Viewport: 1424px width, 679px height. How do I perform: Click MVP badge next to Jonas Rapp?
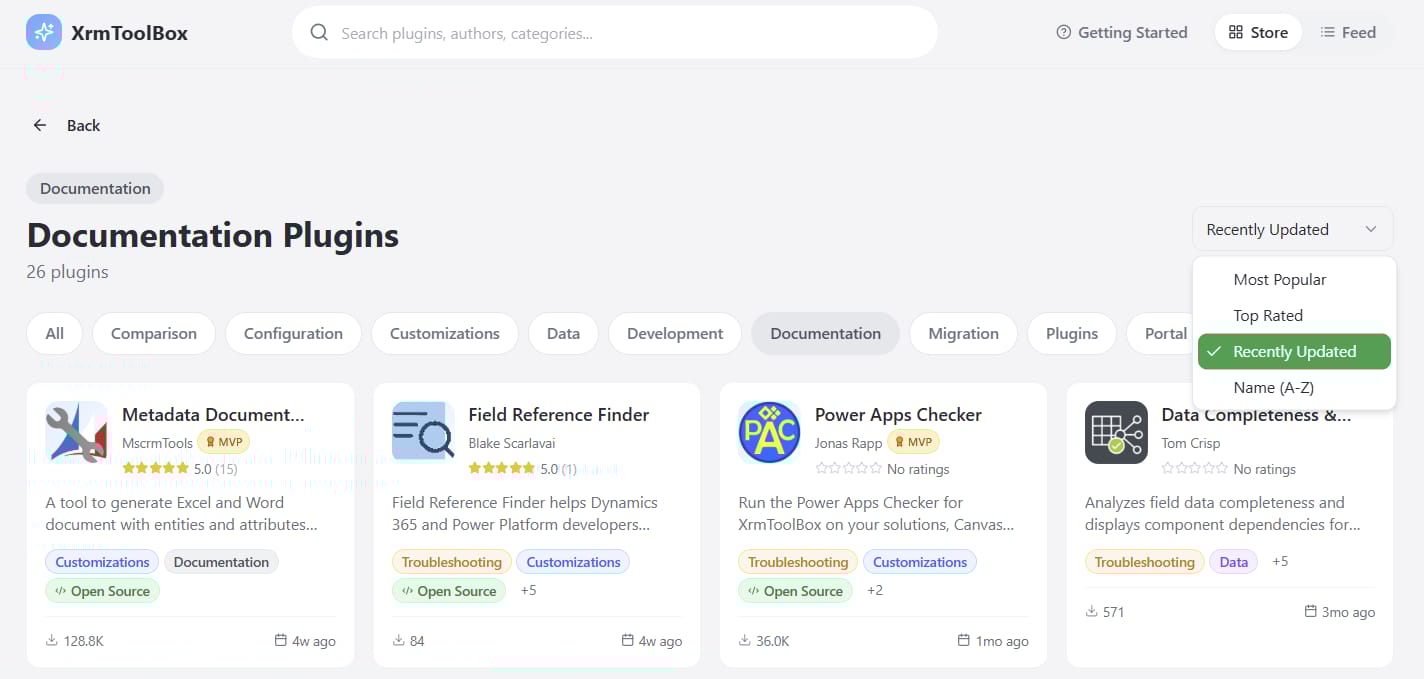pyautogui.click(x=913, y=442)
